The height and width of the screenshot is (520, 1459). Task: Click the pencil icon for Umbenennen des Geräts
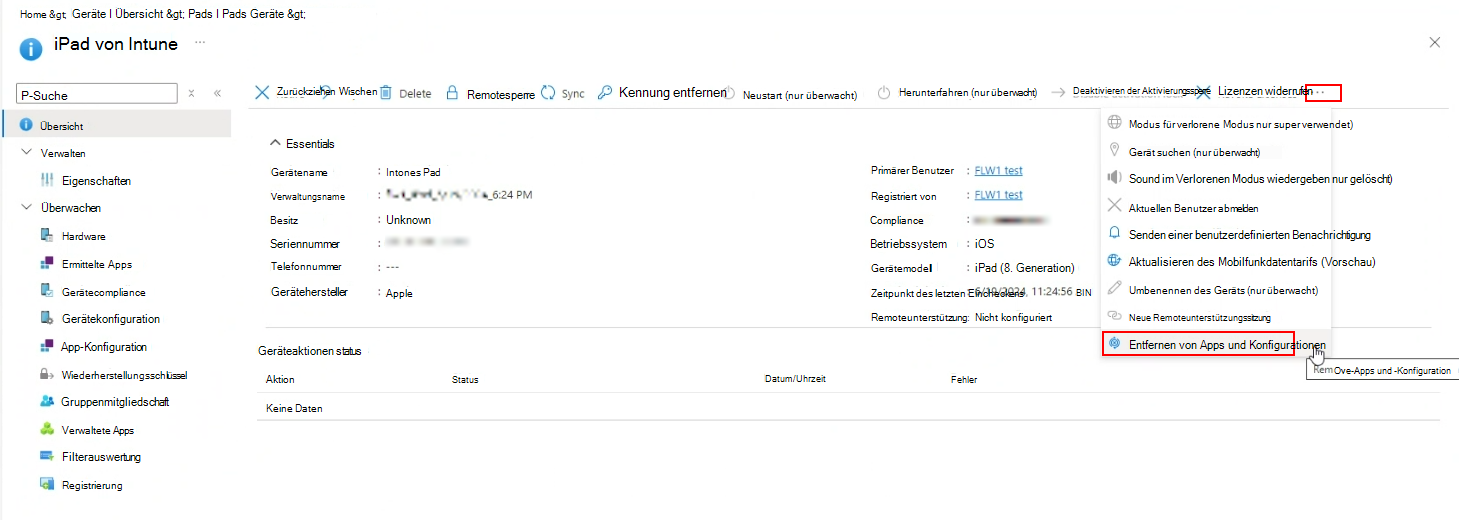[x=1115, y=288]
